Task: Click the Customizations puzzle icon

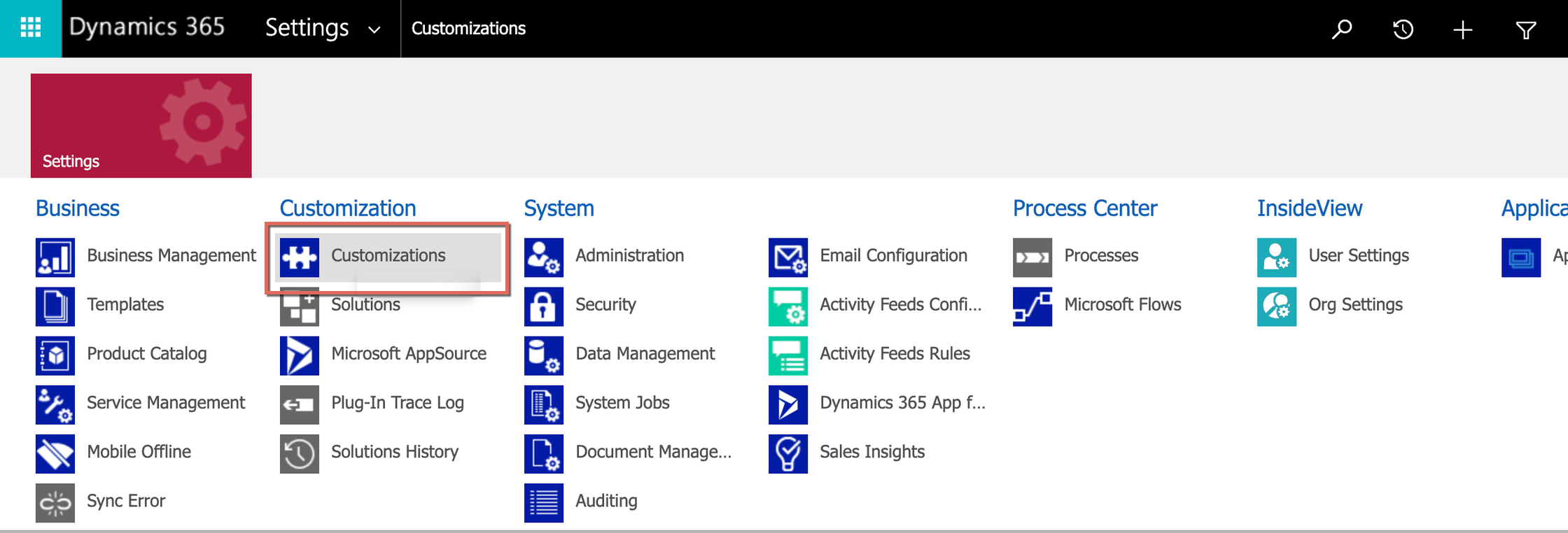Action: (x=300, y=257)
